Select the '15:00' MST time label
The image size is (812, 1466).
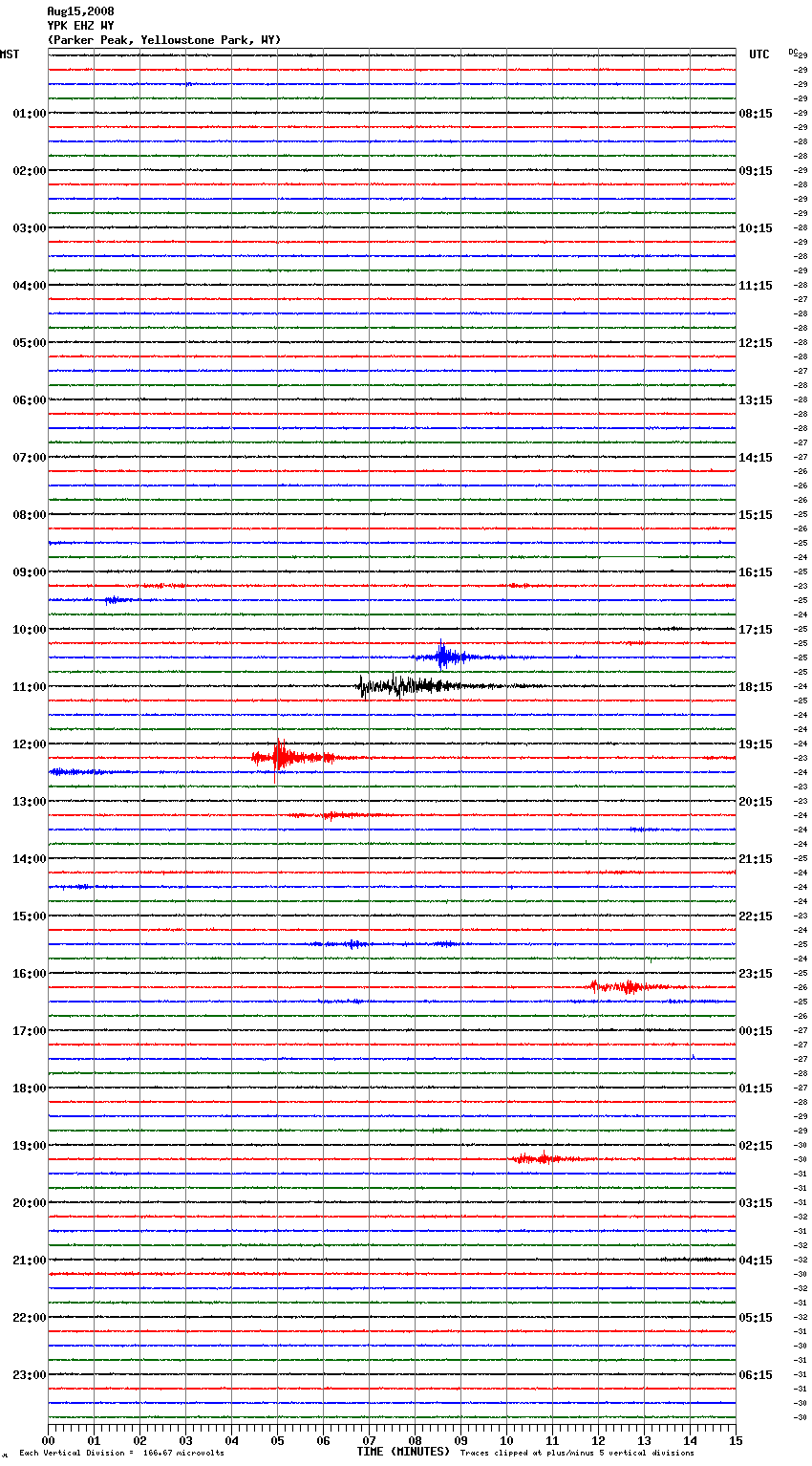(30, 916)
